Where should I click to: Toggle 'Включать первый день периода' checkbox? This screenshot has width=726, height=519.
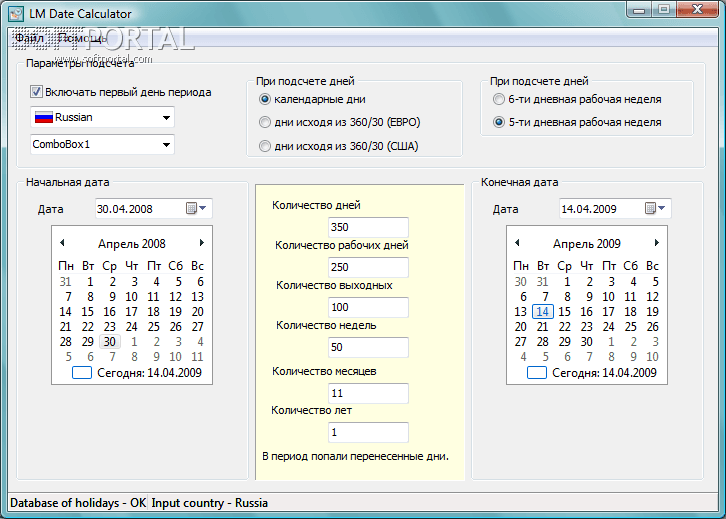[36, 92]
